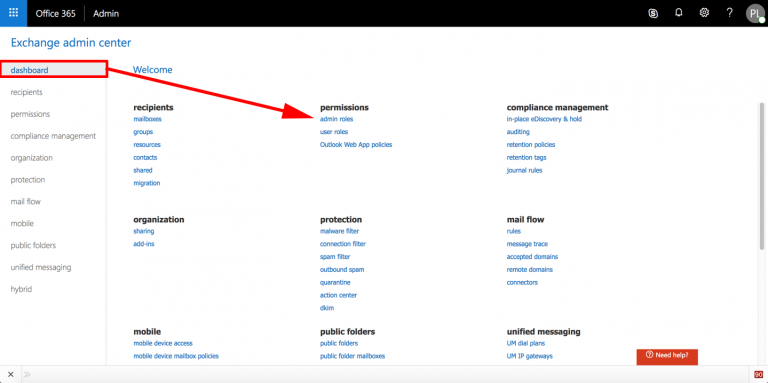Select hybrid in left navigation
Image resolution: width=768 pixels, height=383 pixels.
tap(21, 289)
